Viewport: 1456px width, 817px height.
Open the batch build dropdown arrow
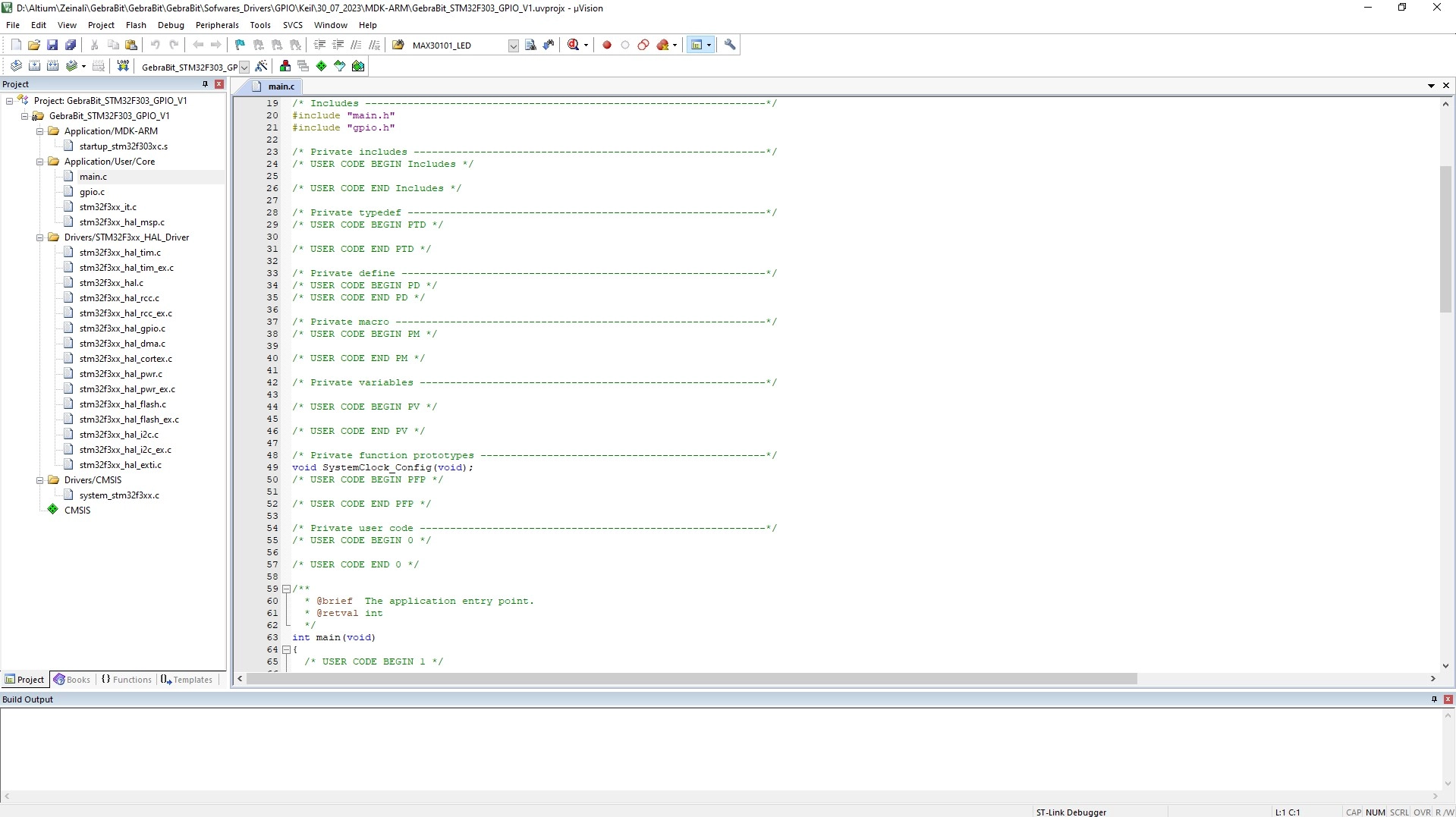(83, 66)
